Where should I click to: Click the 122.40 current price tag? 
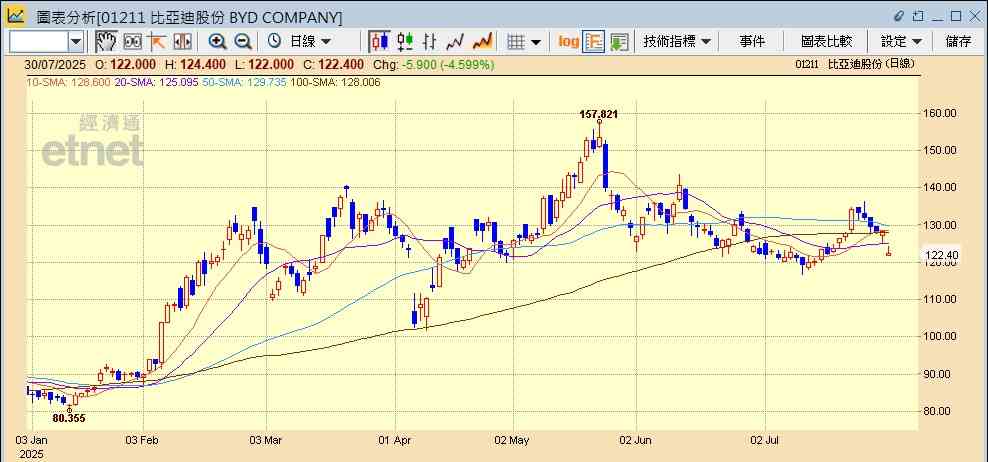tap(941, 255)
